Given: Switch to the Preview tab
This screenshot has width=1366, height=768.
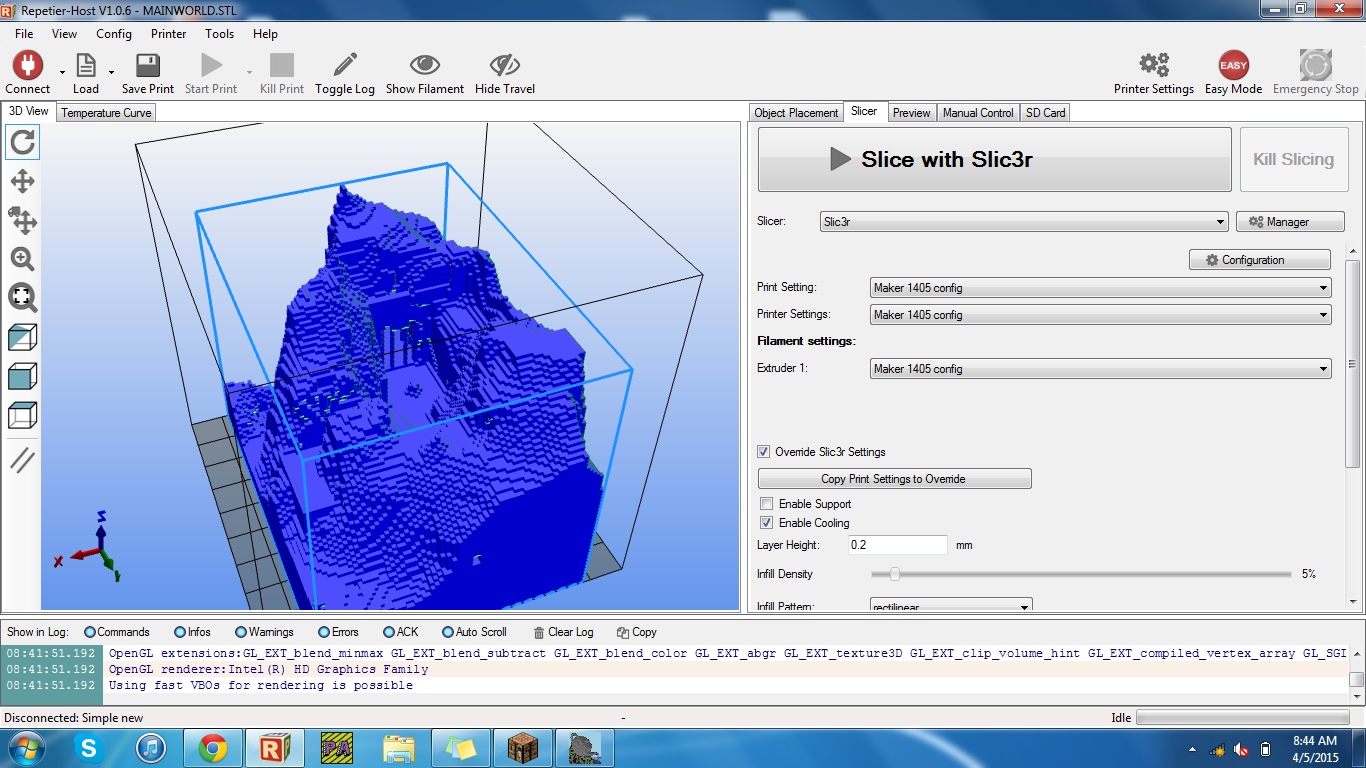Looking at the screenshot, I should (x=911, y=113).
